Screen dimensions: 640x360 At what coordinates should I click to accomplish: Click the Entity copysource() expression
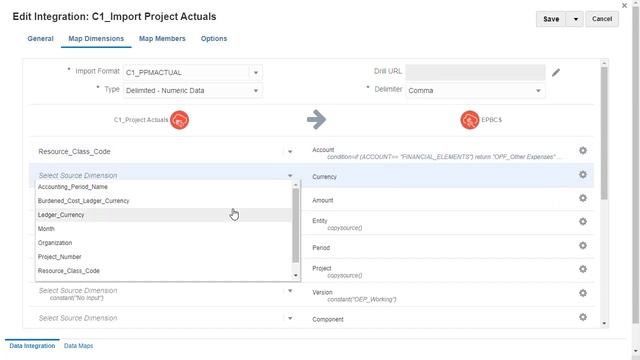pyautogui.click(x=344, y=228)
